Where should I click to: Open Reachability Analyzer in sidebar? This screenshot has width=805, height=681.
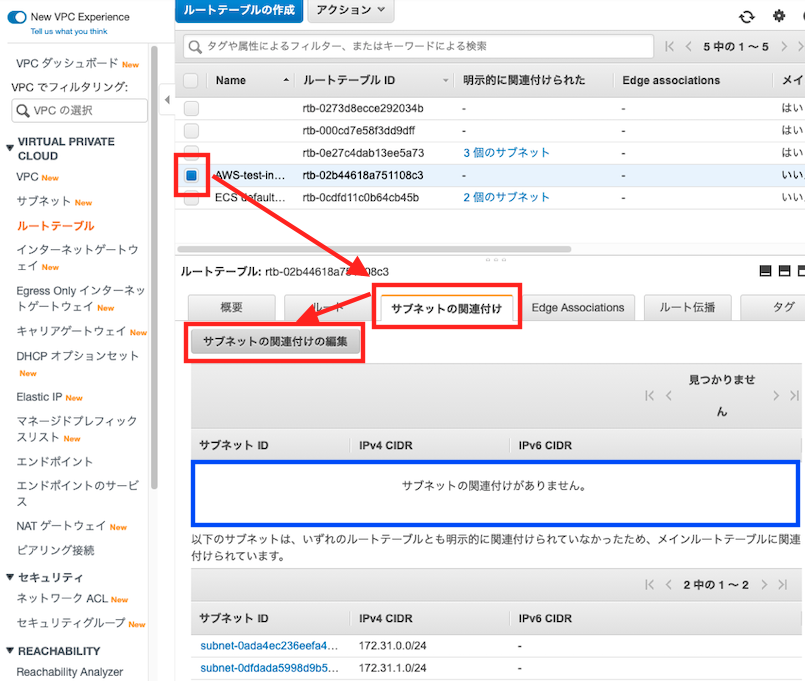[x=69, y=672]
